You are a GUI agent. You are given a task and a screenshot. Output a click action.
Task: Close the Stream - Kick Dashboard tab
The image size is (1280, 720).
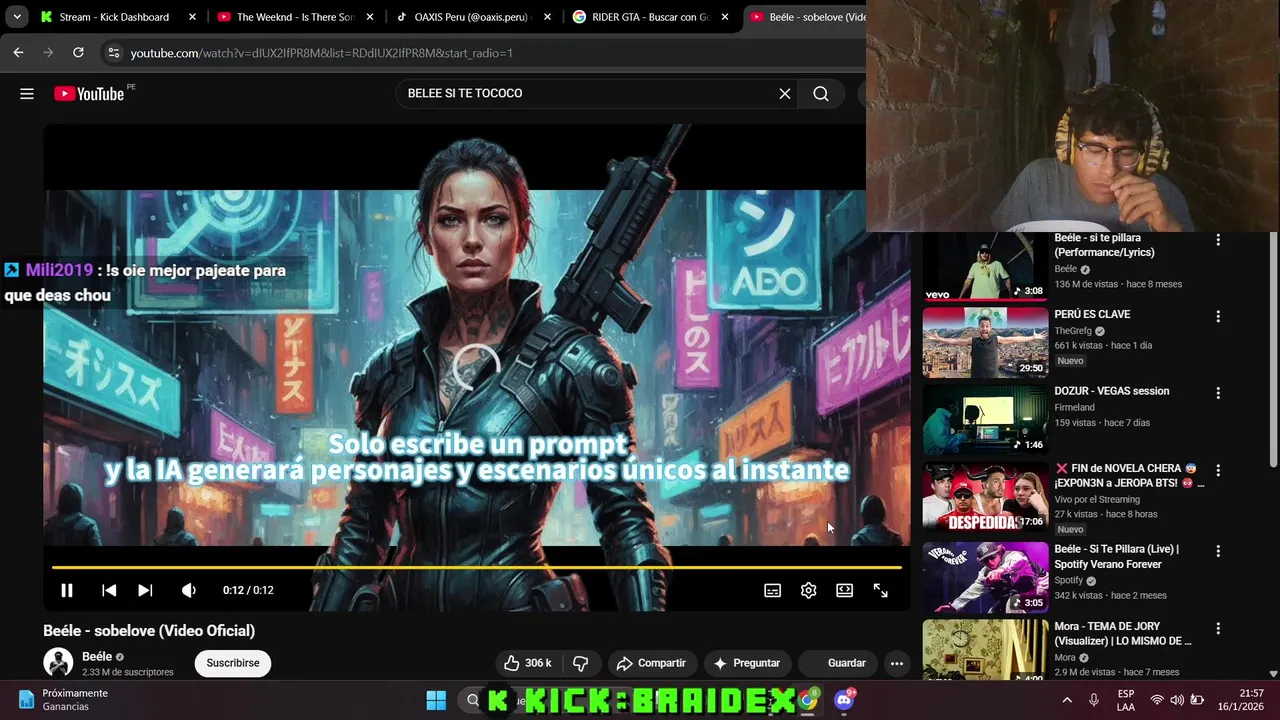click(193, 17)
